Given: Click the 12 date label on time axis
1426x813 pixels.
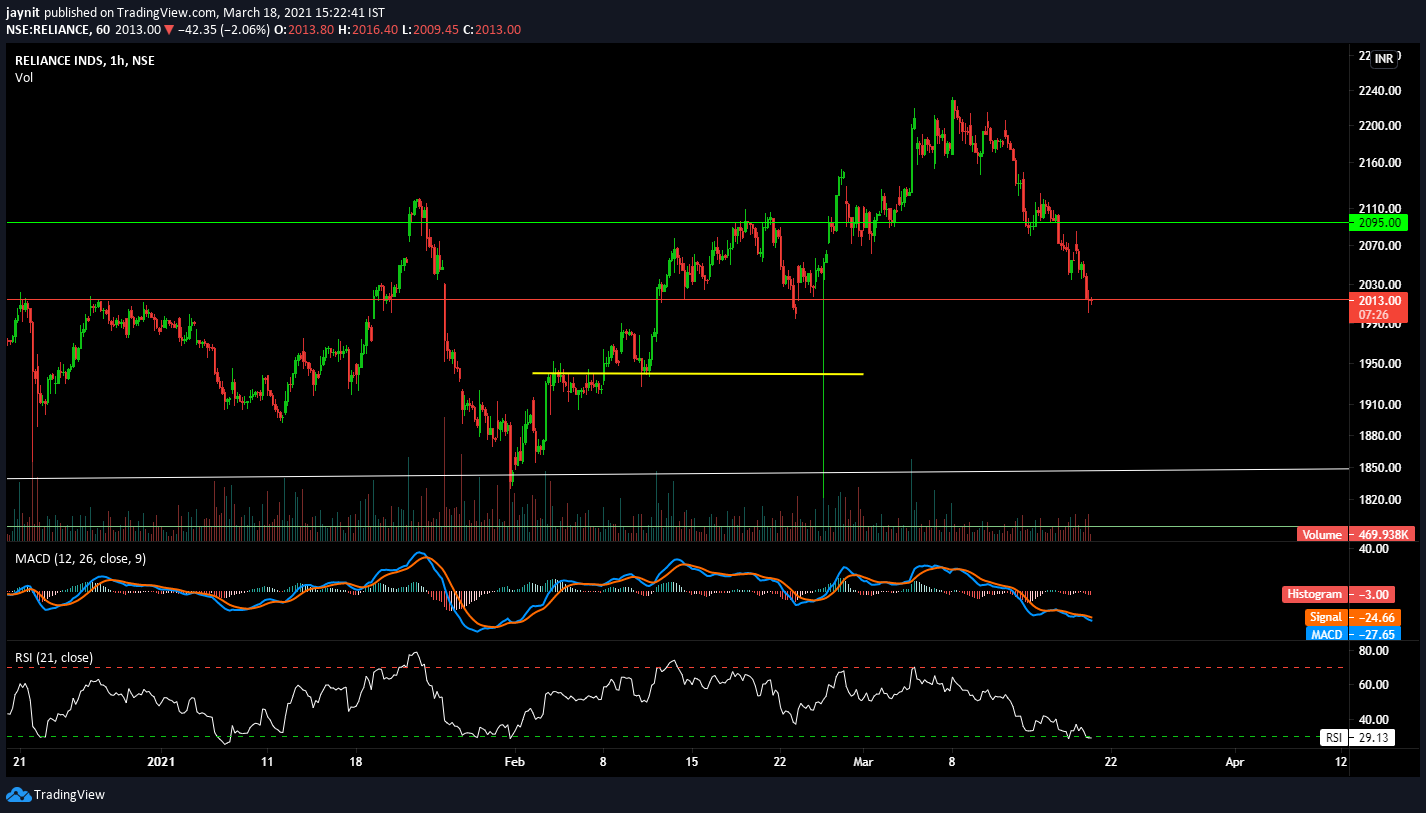Looking at the screenshot, I should 1340,762.
